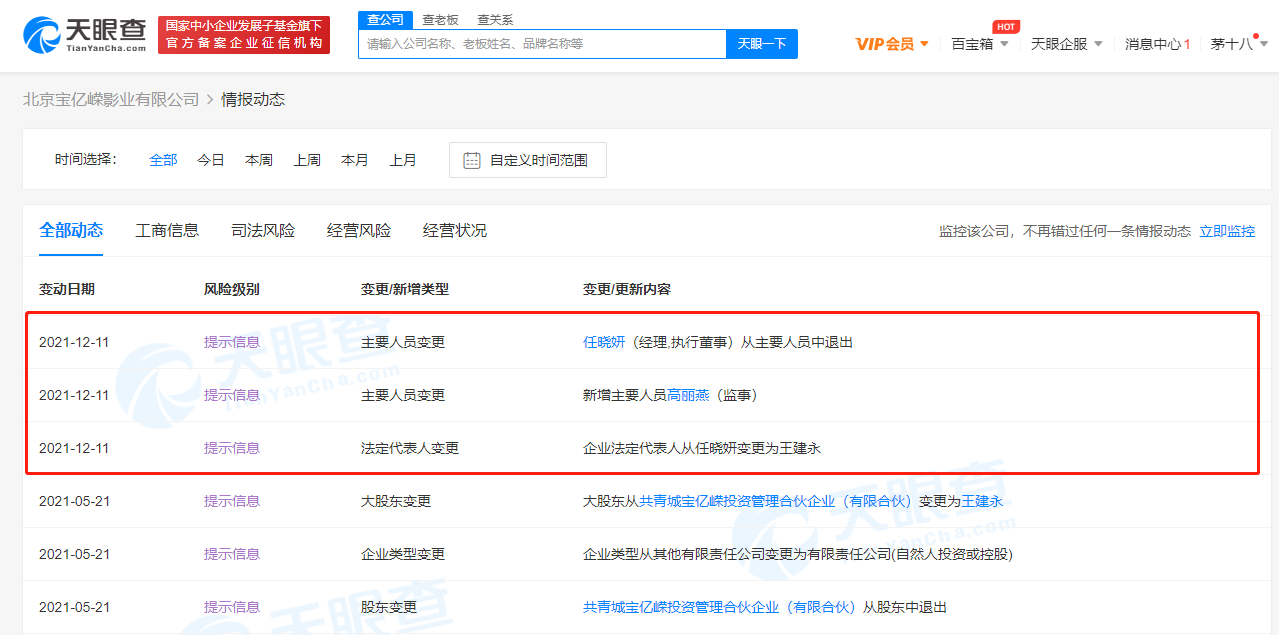Click the 天眼一下 search button
Image resolution: width=1279 pixels, height=635 pixels.
point(761,44)
